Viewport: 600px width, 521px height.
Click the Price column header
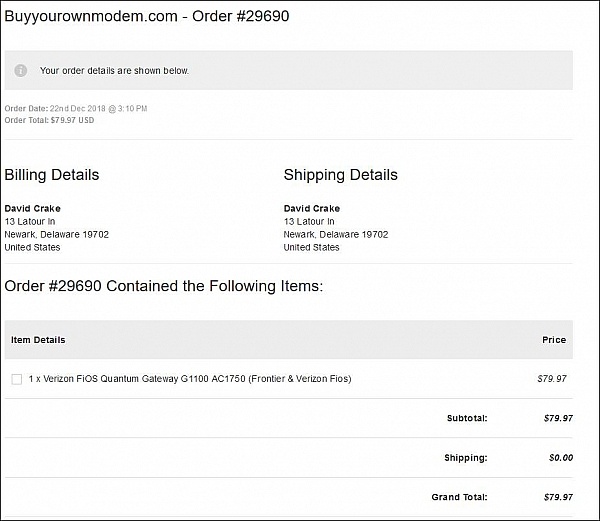554,340
